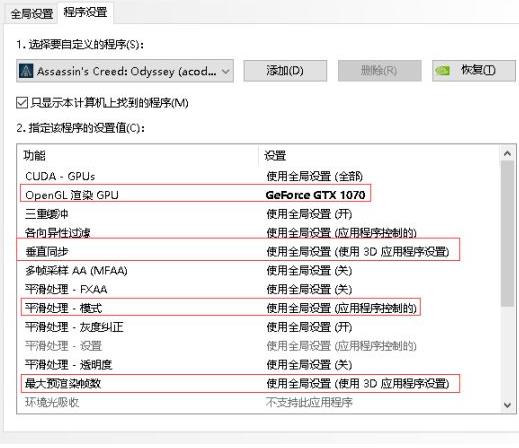Screen dimensions: 519x448
Task: Click the 使用全局设置 (全部) value for CUDA
Action: (x=314, y=176)
